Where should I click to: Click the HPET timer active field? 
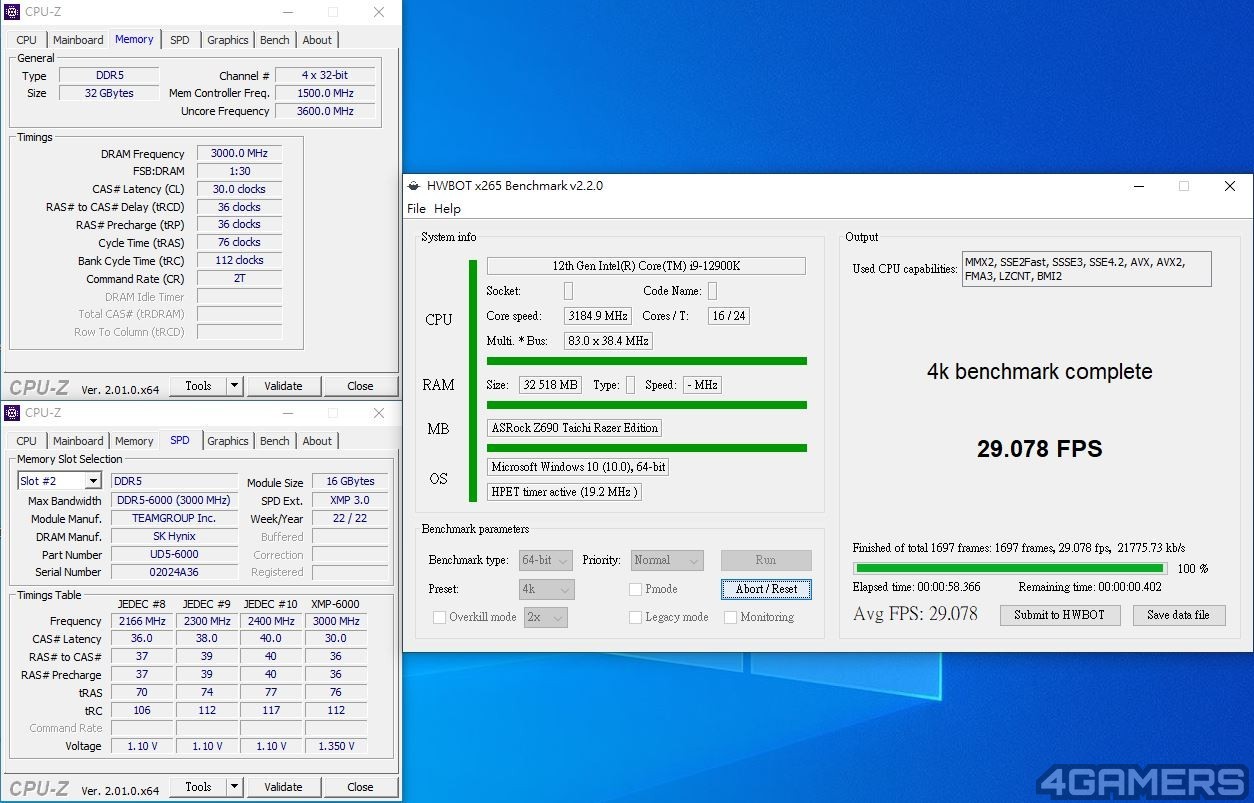tap(564, 492)
